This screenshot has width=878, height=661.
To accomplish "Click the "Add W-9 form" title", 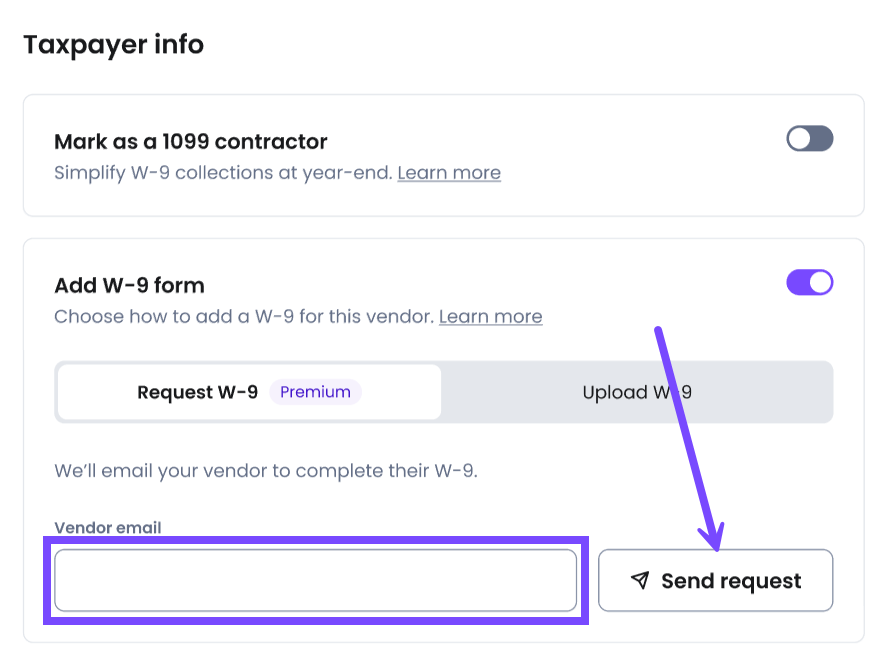I will tap(129, 285).
